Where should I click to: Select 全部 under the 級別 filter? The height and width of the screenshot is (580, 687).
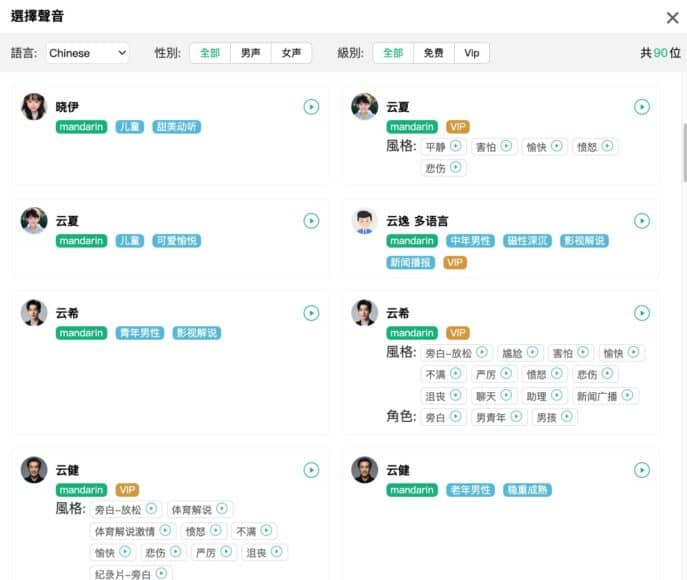coord(392,53)
